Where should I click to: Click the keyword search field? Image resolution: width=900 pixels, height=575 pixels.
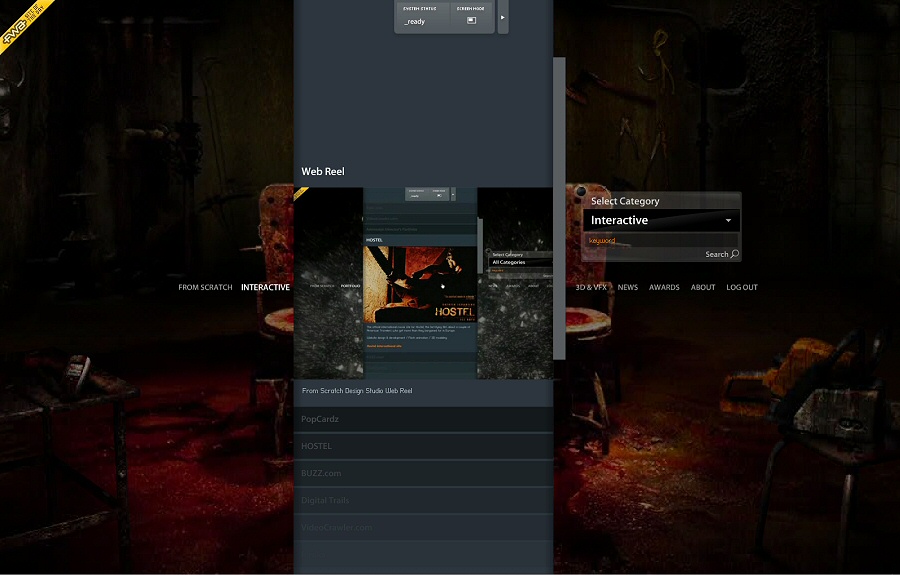point(661,241)
